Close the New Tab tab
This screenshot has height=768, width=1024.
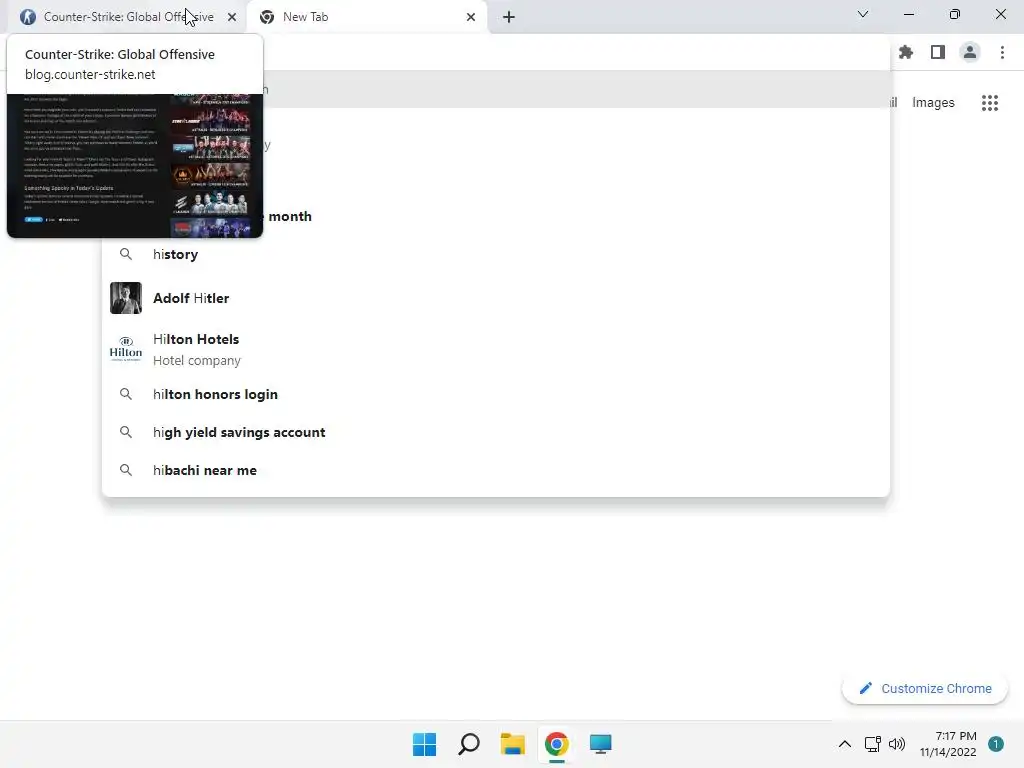pyautogui.click(x=471, y=17)
